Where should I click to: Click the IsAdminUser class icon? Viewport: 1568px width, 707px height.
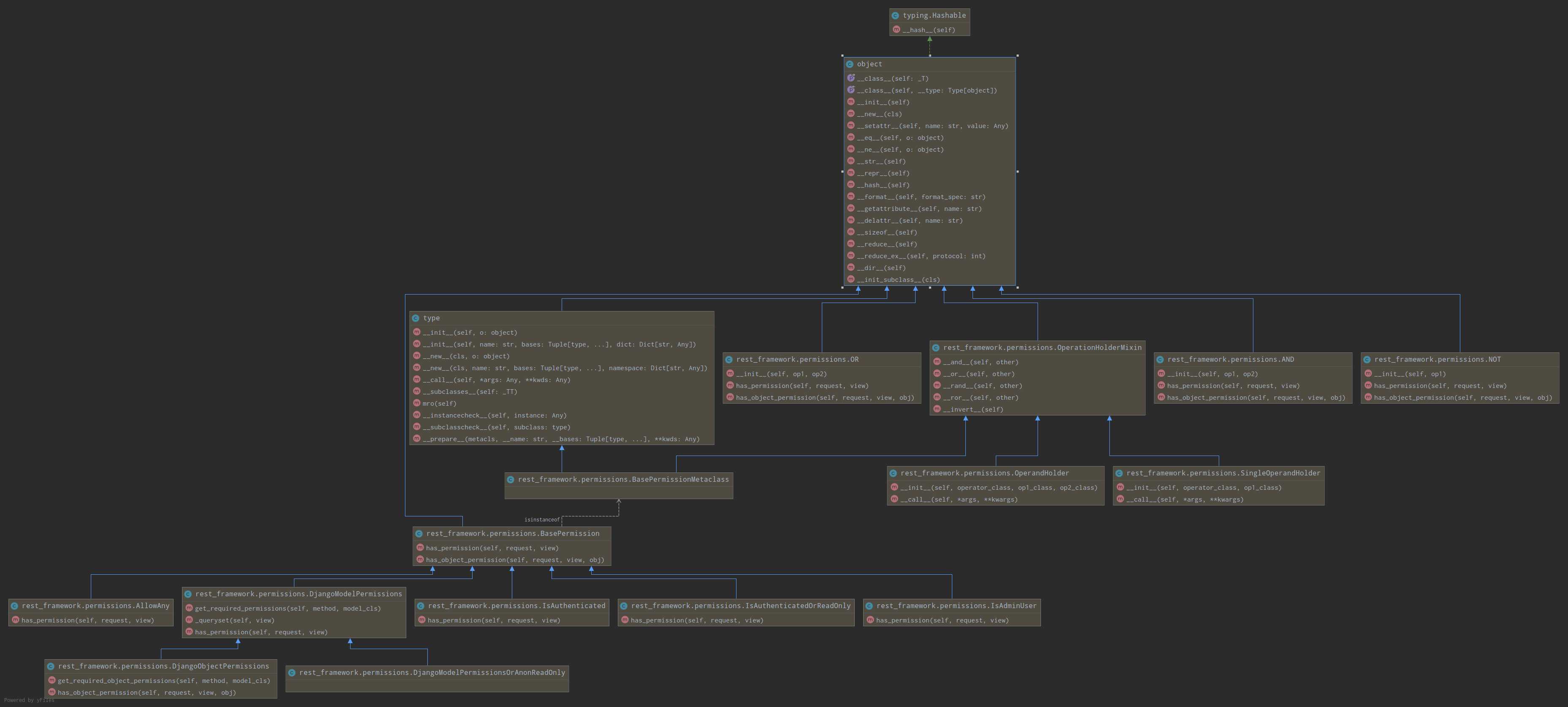pos(869,606)
